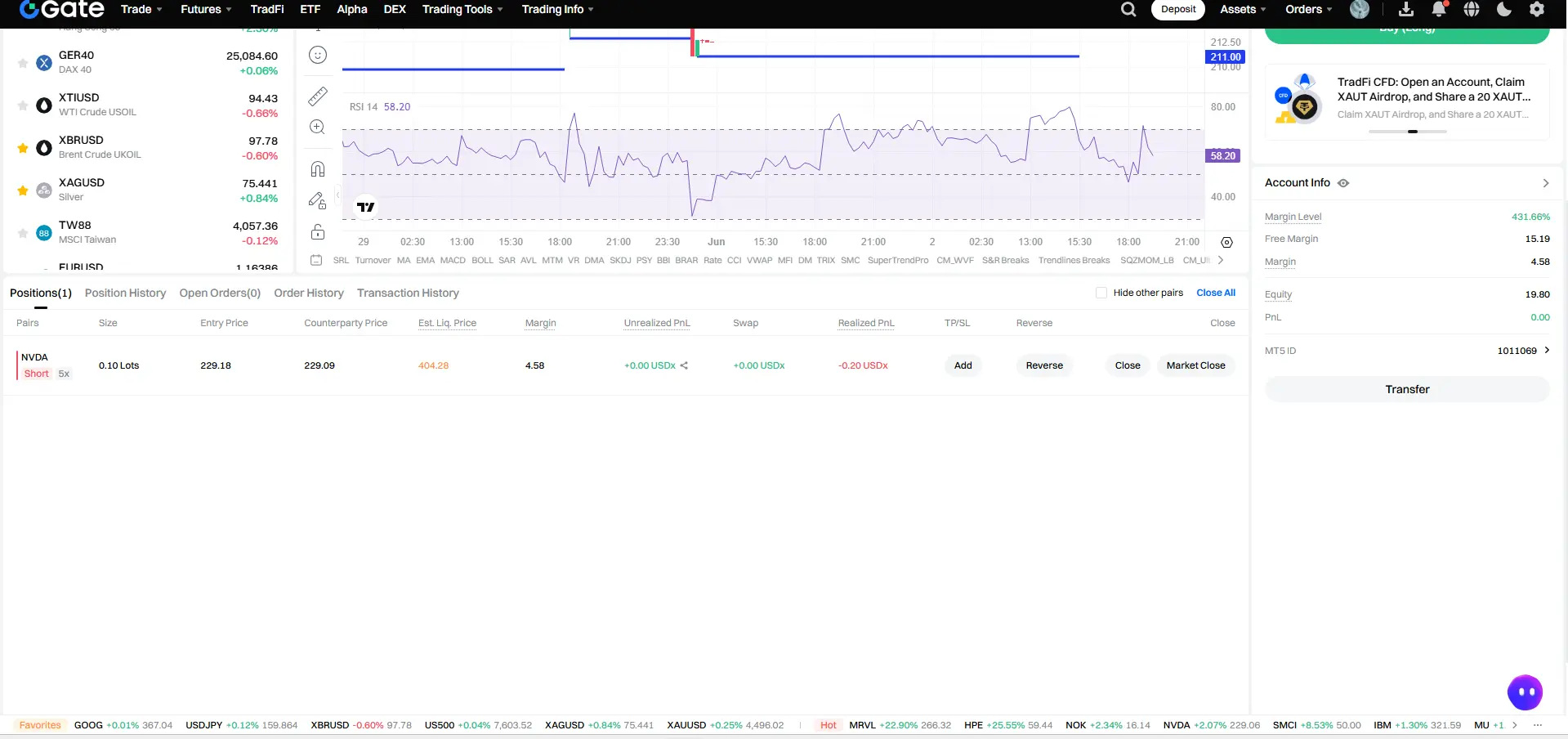Toggle stay-in-drawing-mode pencil lock
The height and width of the screenshot is (739, 1568).
(318, 200)
